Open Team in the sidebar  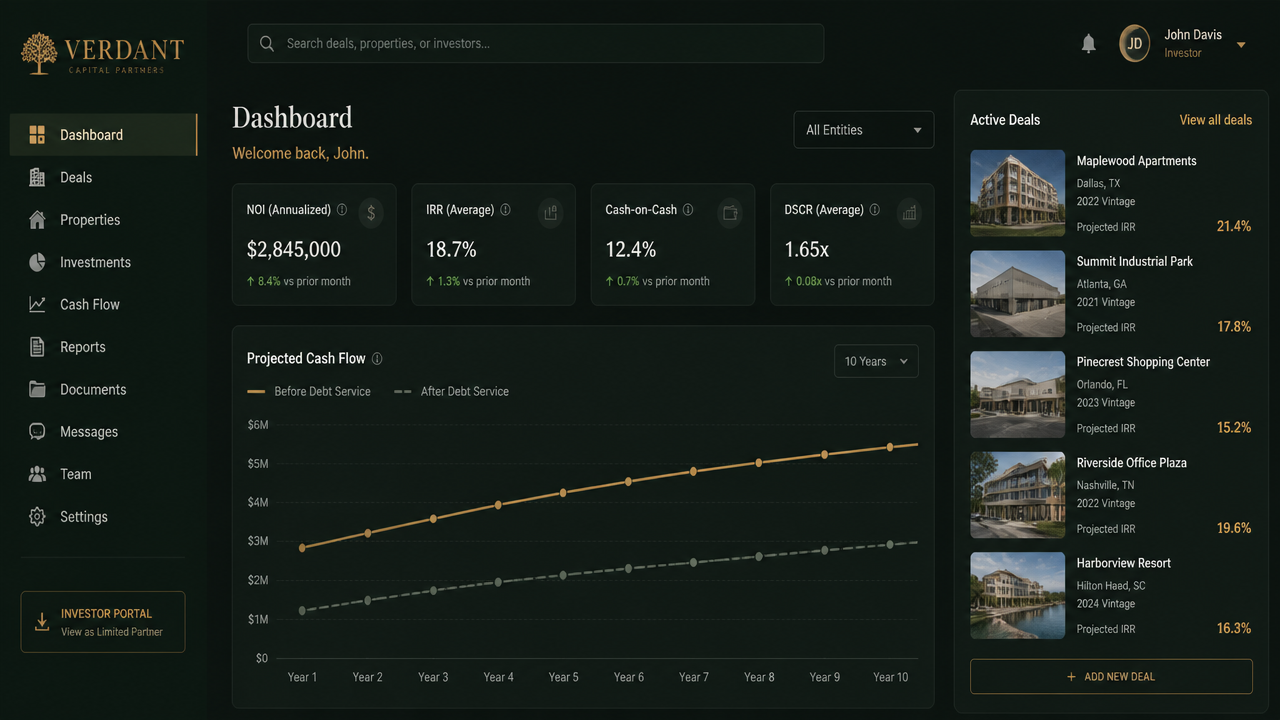tap(103, 474)
